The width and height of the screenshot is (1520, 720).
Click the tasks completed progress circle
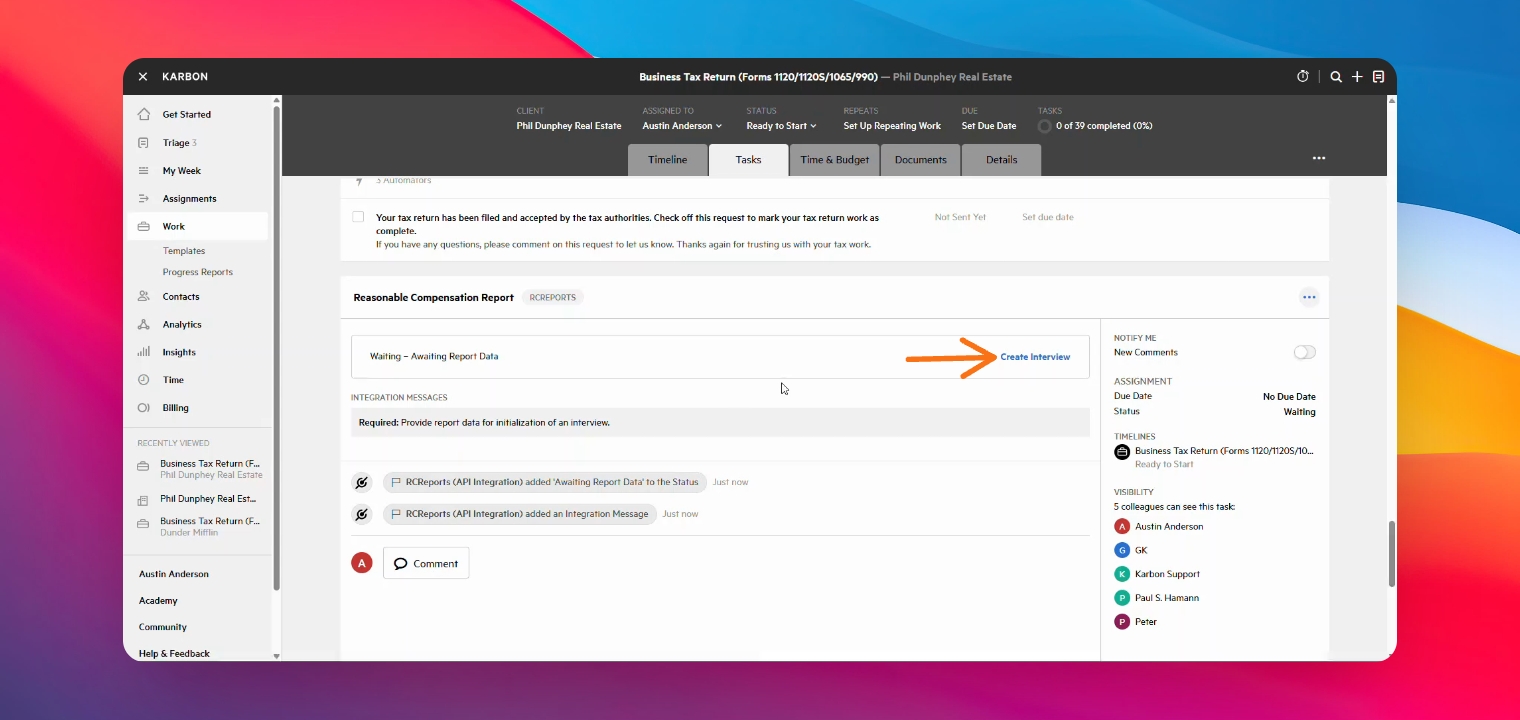point(1045,126)
